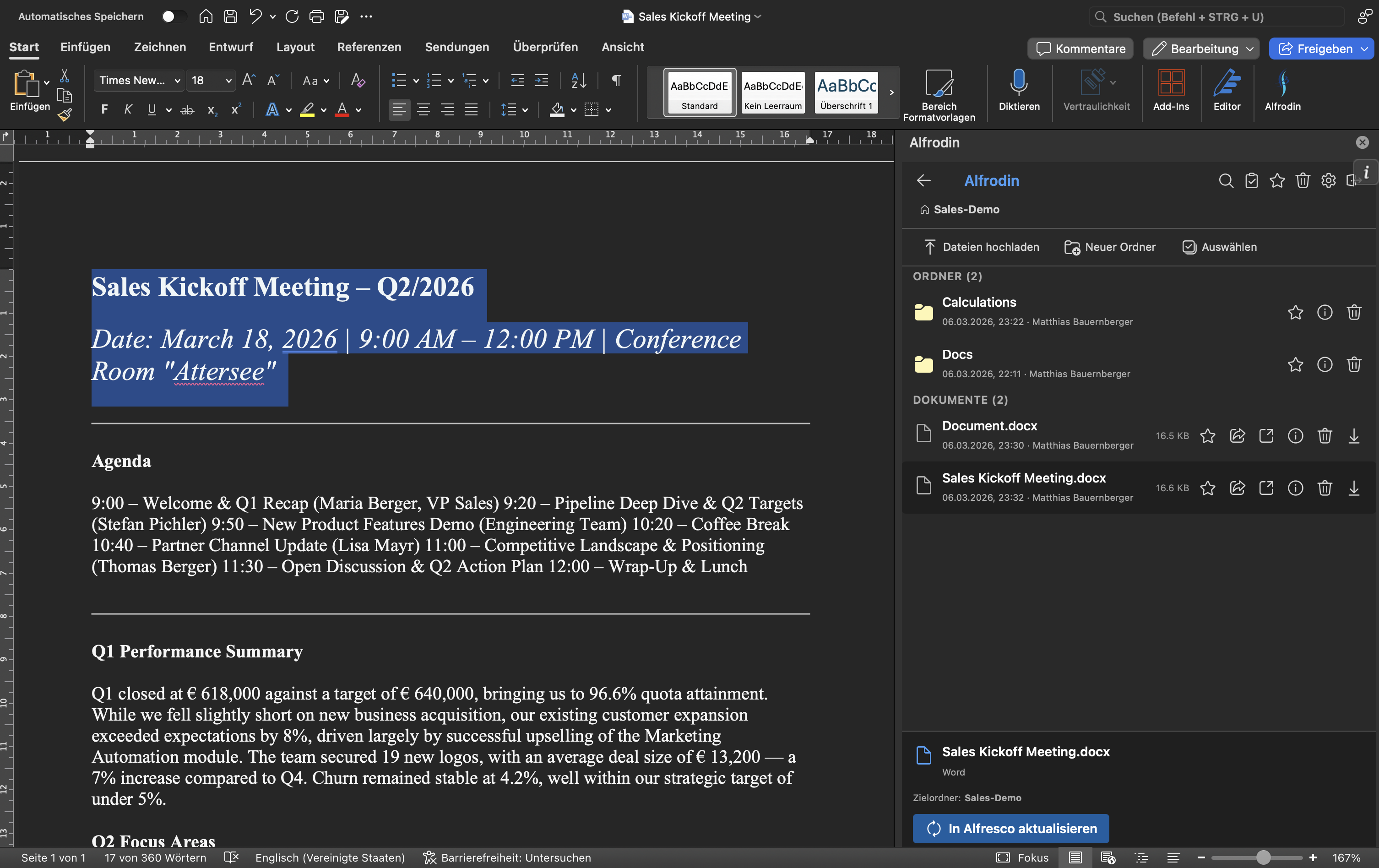Delete the Calculations folder via its trash icon
Viewport: 1379px width, 868px height.
click(1354, 313)
